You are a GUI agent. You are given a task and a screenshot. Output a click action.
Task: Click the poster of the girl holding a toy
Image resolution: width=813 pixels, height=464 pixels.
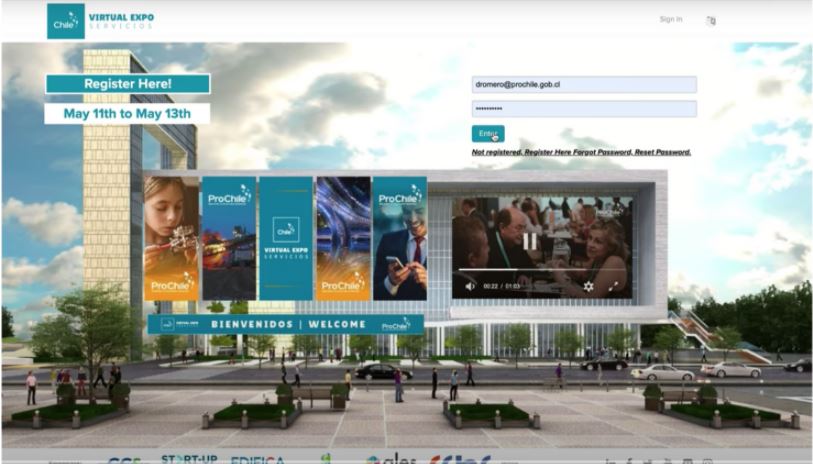(171, 238)
